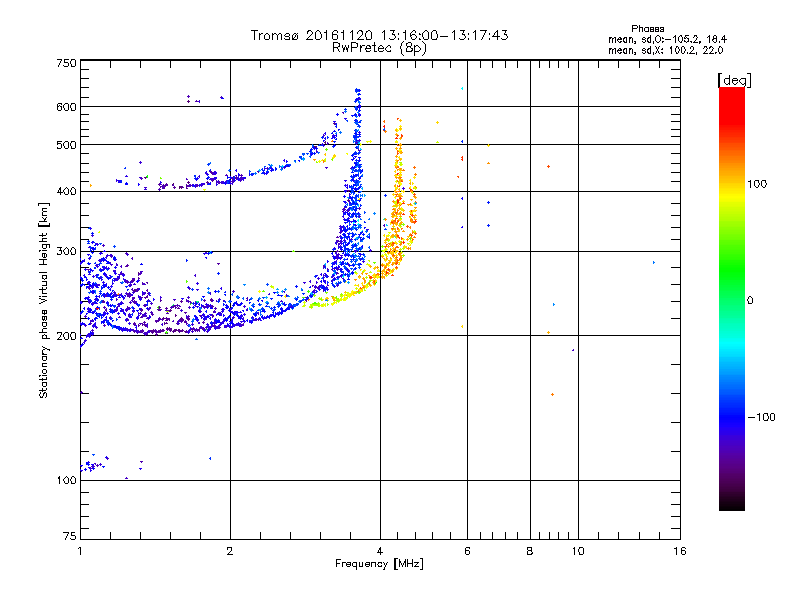Viewport: 800px width, 600px height.
Task: Click the black bottom end of the colorbar
Action: click(x=732, y=504)
